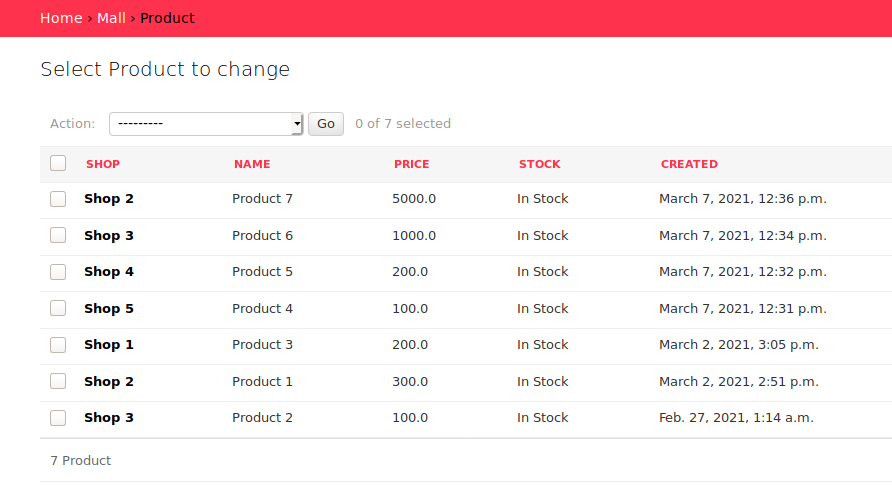Screen dimensions: 892x486
Task: Sort the table by Shop column
Action: point(103,164)
